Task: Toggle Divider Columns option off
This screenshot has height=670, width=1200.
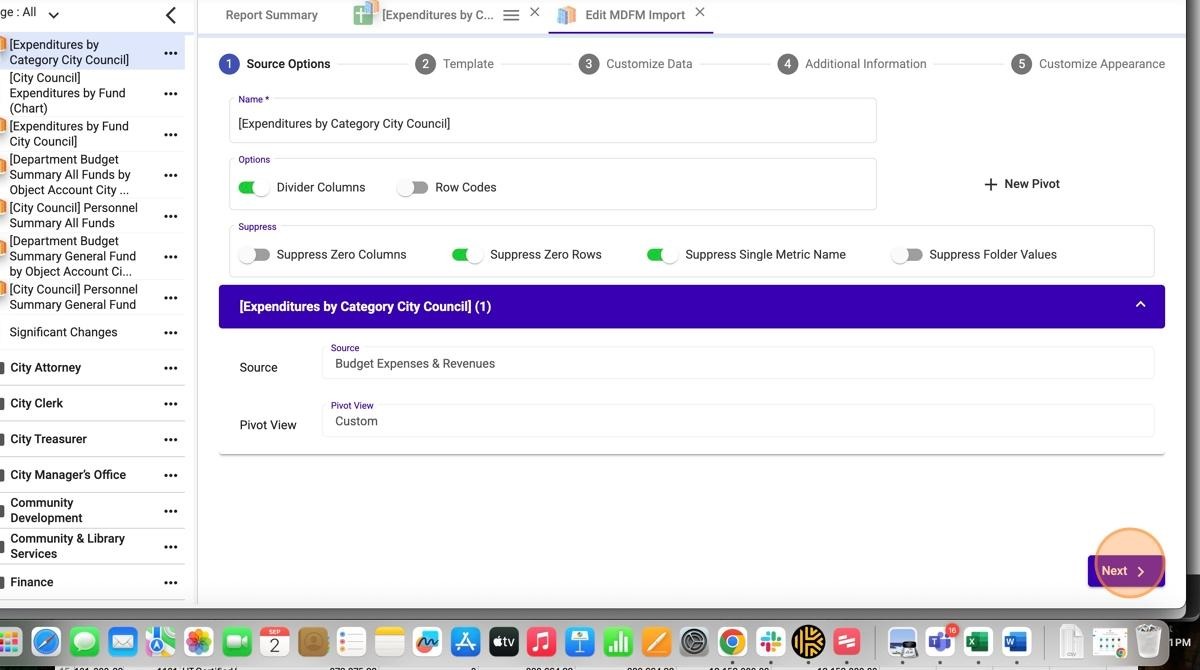Action: (x=254, y=188)
